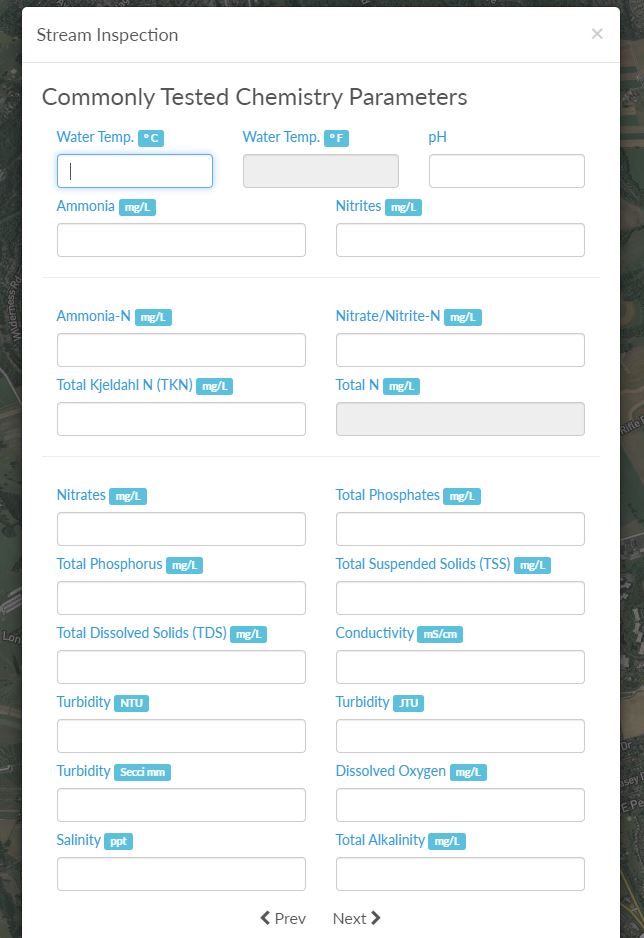Image resolution: width=644 pixels, height=938 pixels.
Task: Click the mg/L badge beside TSS
Action: click(x=532, y=565)
